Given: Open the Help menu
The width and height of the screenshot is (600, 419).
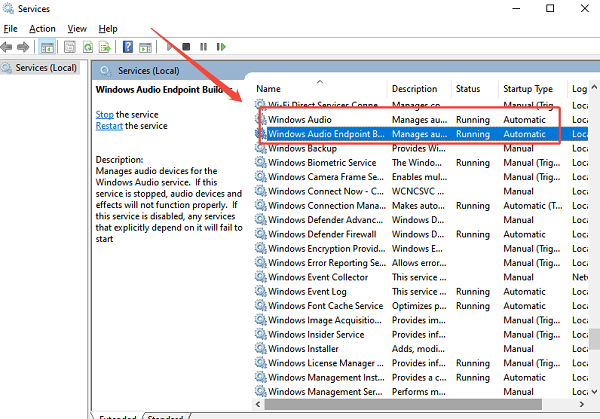Looking at the screenshot, I should coord(108,29).
